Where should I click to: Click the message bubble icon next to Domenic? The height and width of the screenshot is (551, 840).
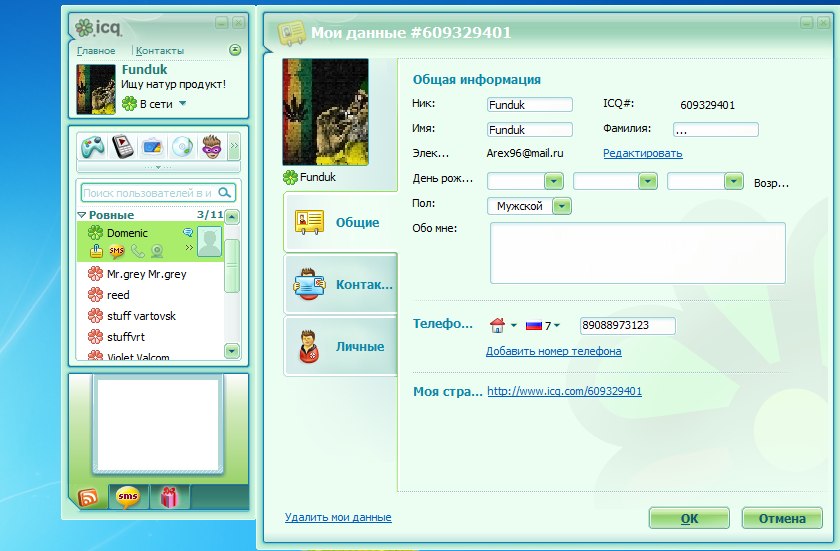pos(188,232)
